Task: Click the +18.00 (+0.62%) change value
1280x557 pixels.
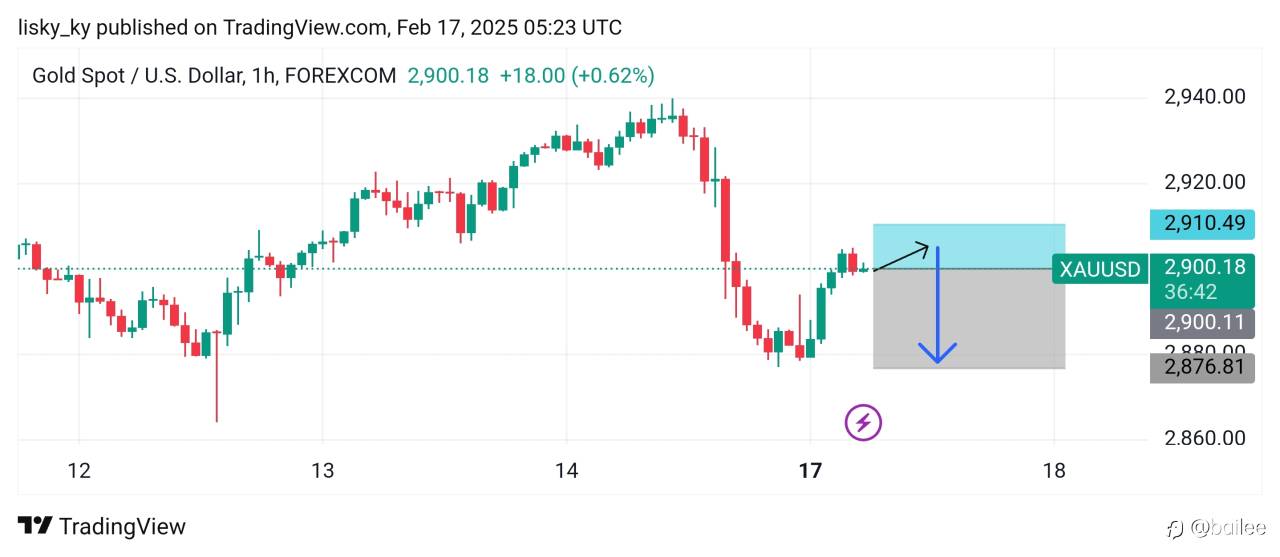Action: 577,75
